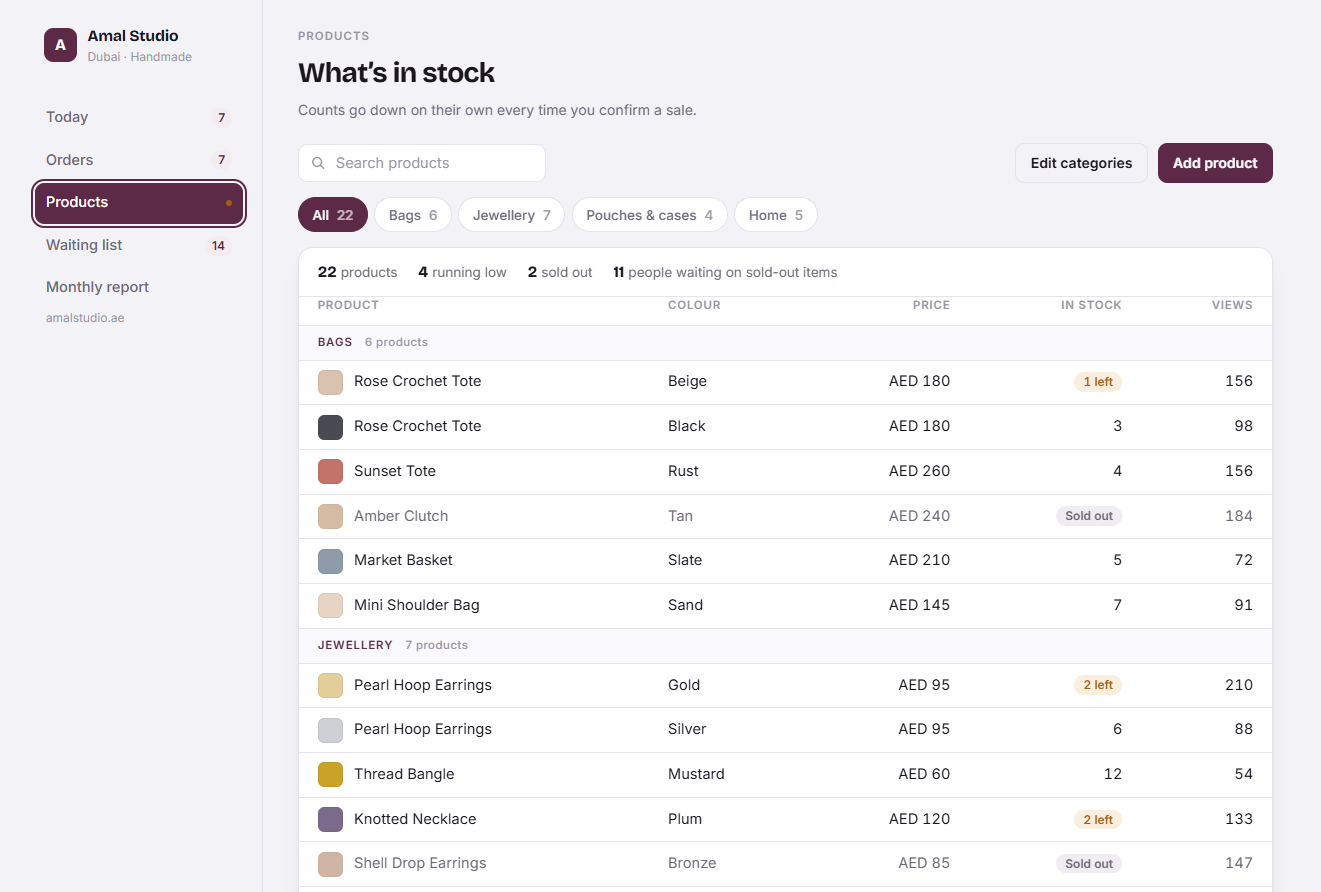1321x892 pixels.
Task: Click the Mini Shoulder Bag sand swatch
Action: 330,605
